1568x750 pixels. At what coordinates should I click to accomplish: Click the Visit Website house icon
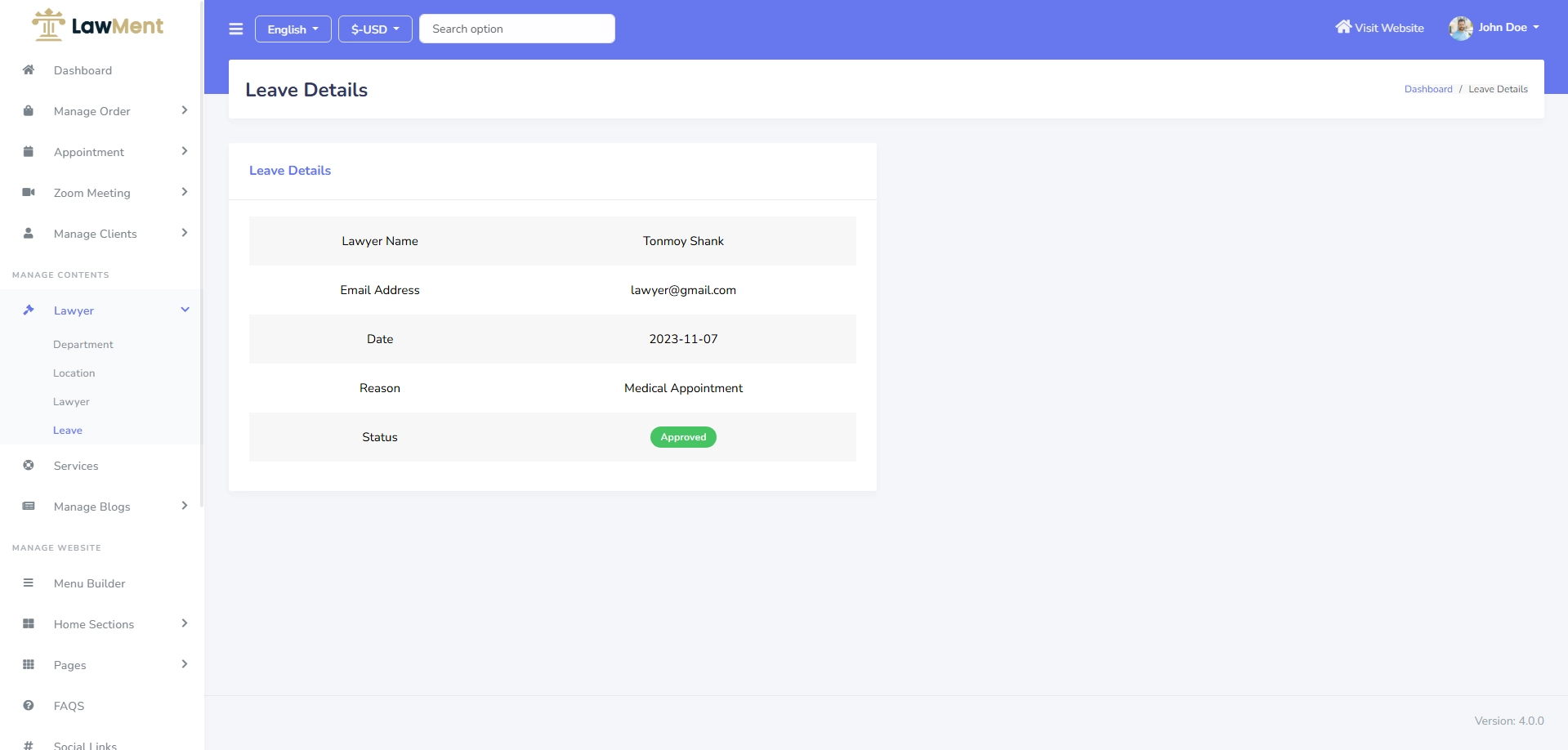[x=1343, y=27]
